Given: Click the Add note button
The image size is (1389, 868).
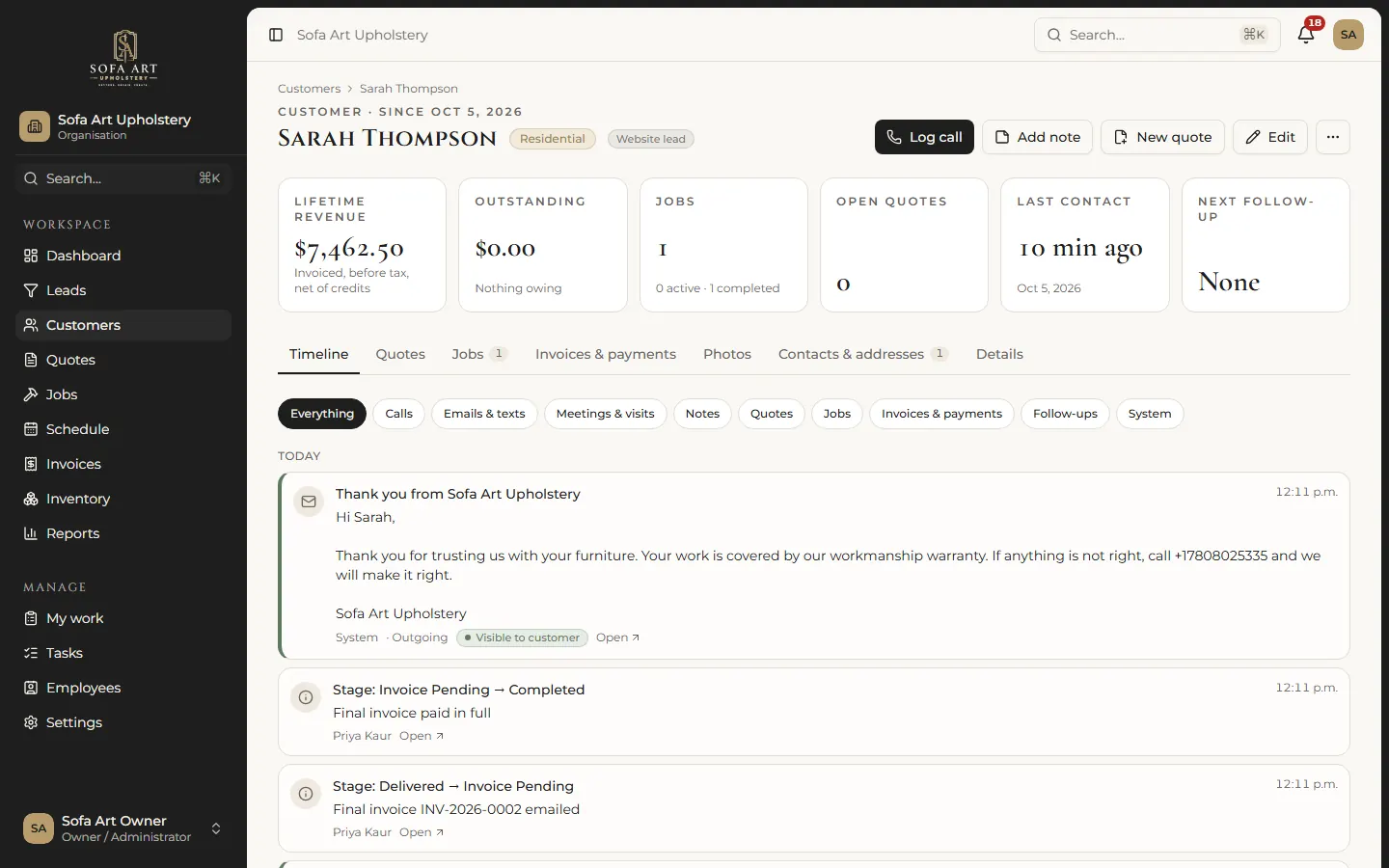Looking at the screenshot, I should tap(1037, 137).
